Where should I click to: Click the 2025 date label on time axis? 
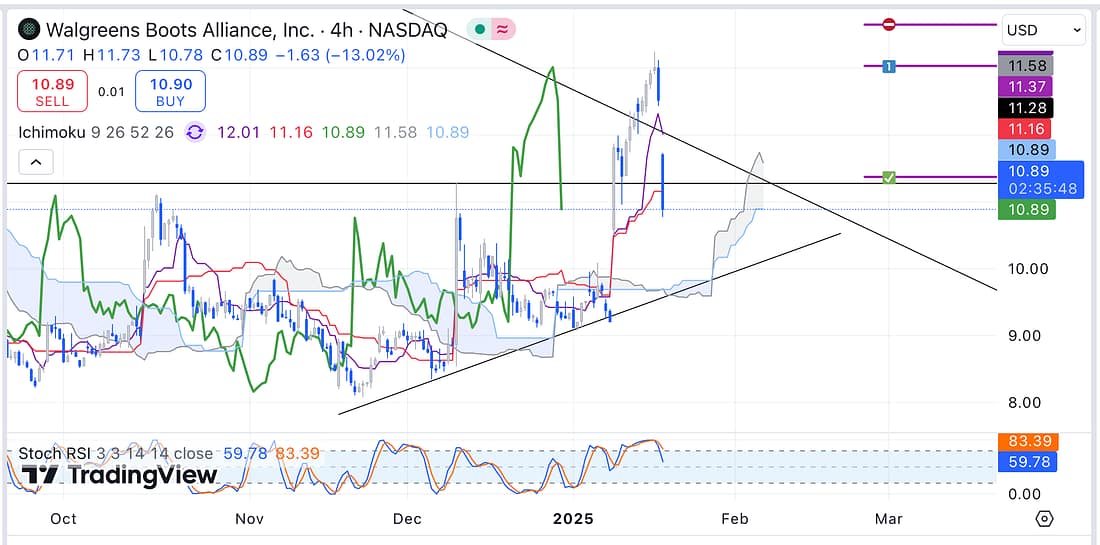575,519
